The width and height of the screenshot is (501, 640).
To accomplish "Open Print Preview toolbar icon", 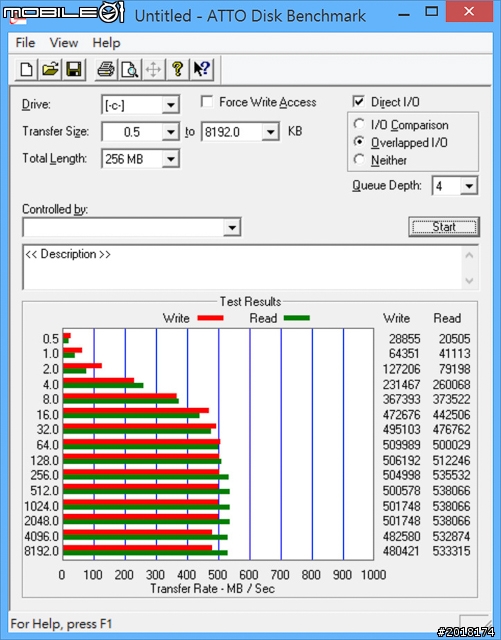I will point(130,69).
